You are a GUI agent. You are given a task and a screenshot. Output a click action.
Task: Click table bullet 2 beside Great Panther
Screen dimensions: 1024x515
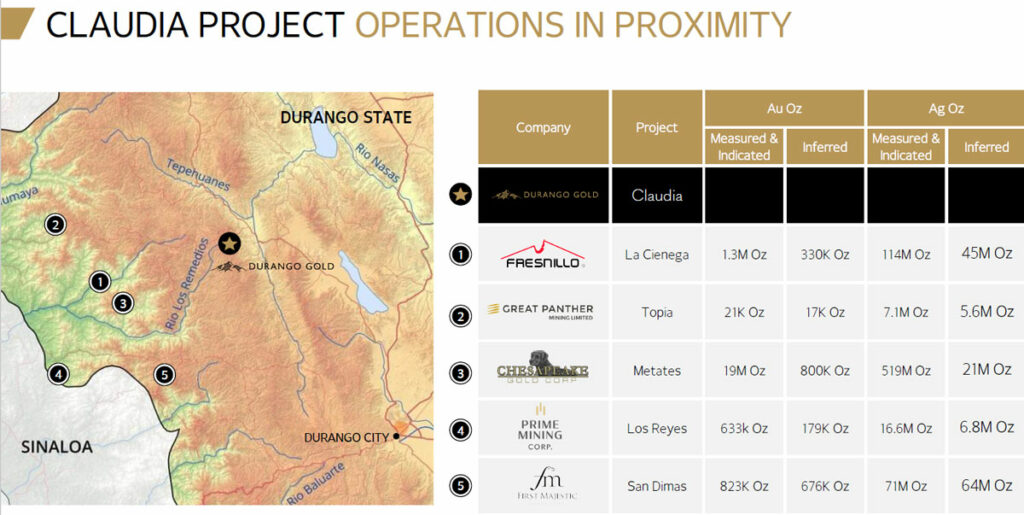click(x=461, y=316)
